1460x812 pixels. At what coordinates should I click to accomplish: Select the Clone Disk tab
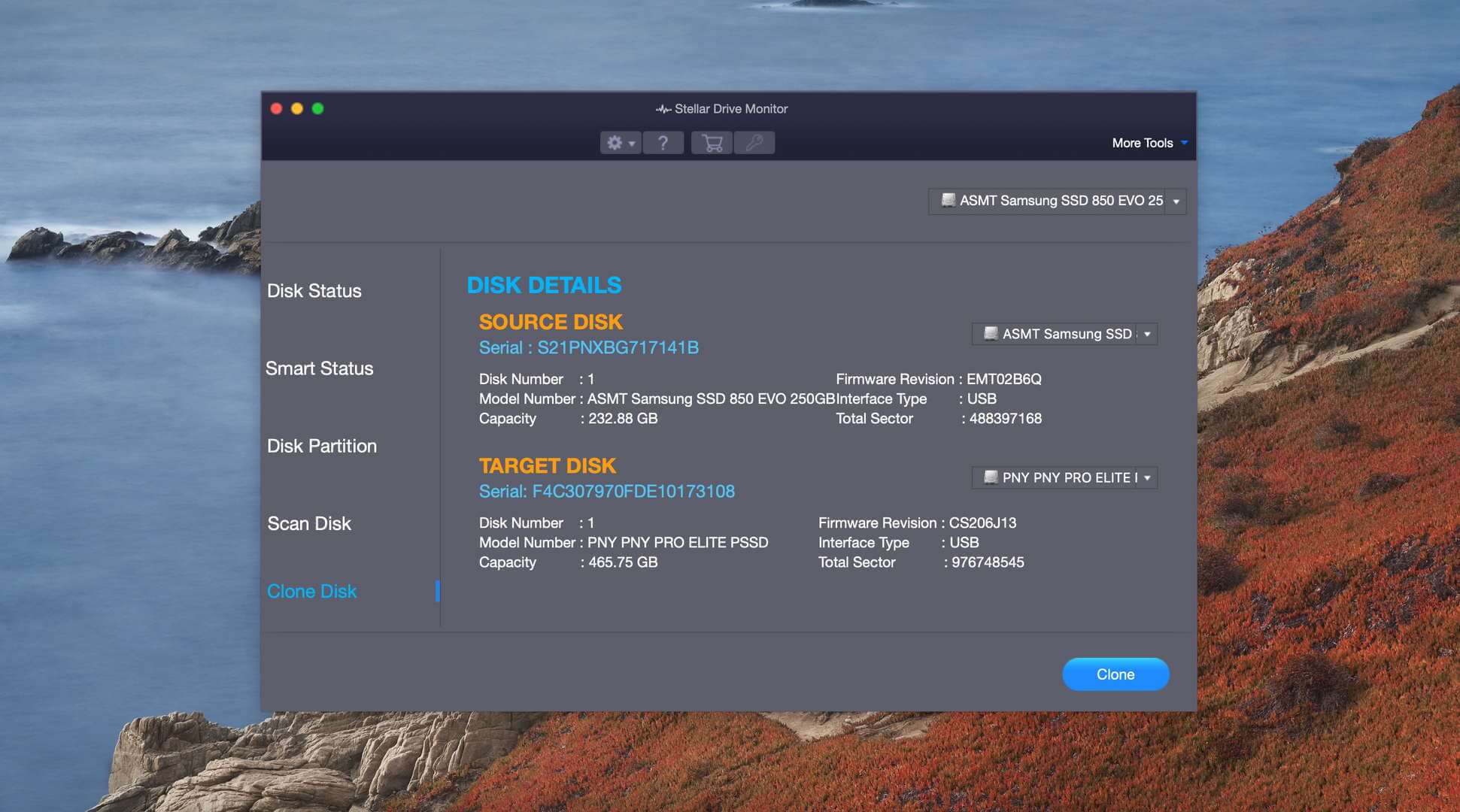311,592
